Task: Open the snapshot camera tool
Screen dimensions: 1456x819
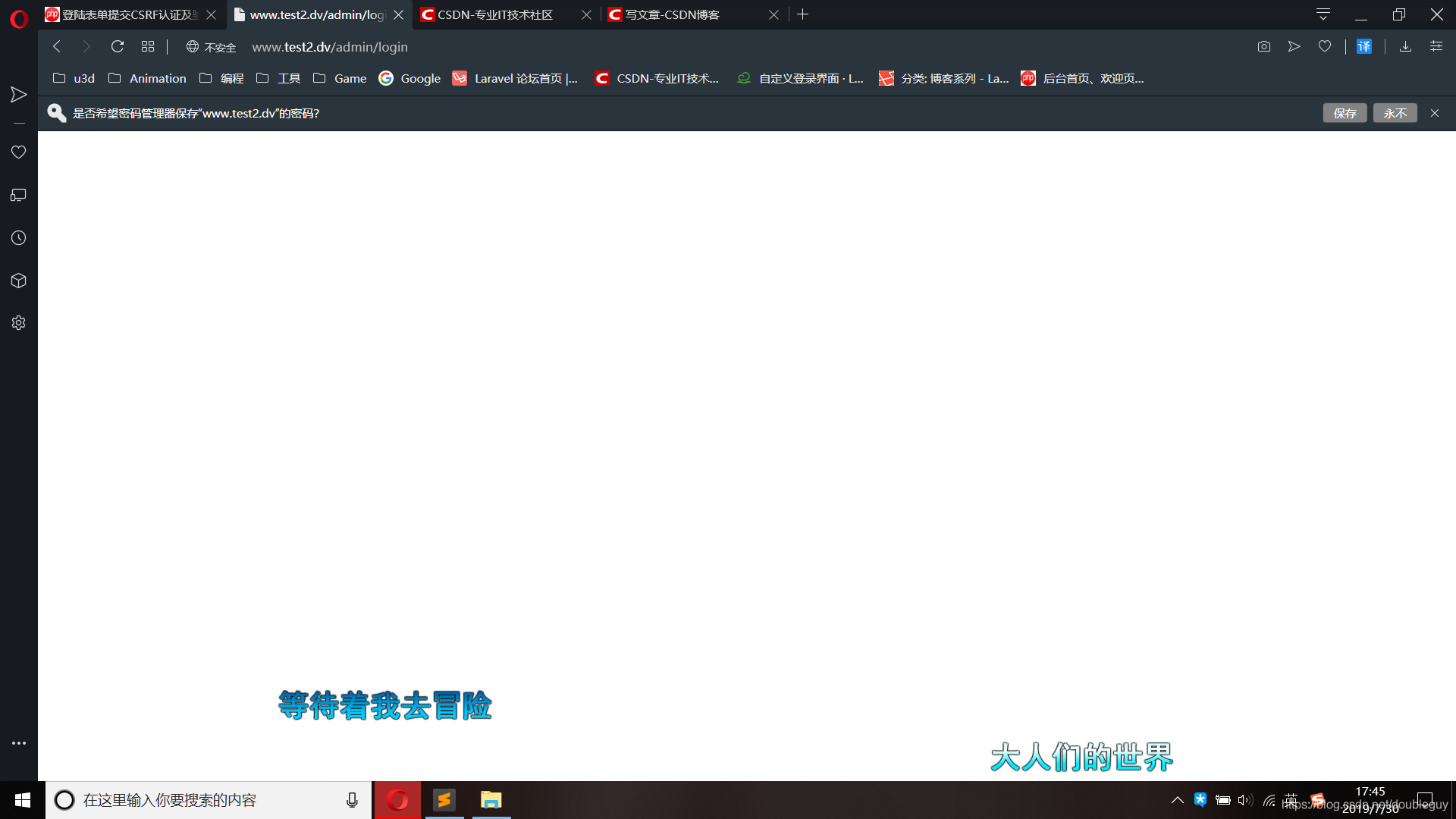Action: pyautogui.click(x=1263, y=47)
